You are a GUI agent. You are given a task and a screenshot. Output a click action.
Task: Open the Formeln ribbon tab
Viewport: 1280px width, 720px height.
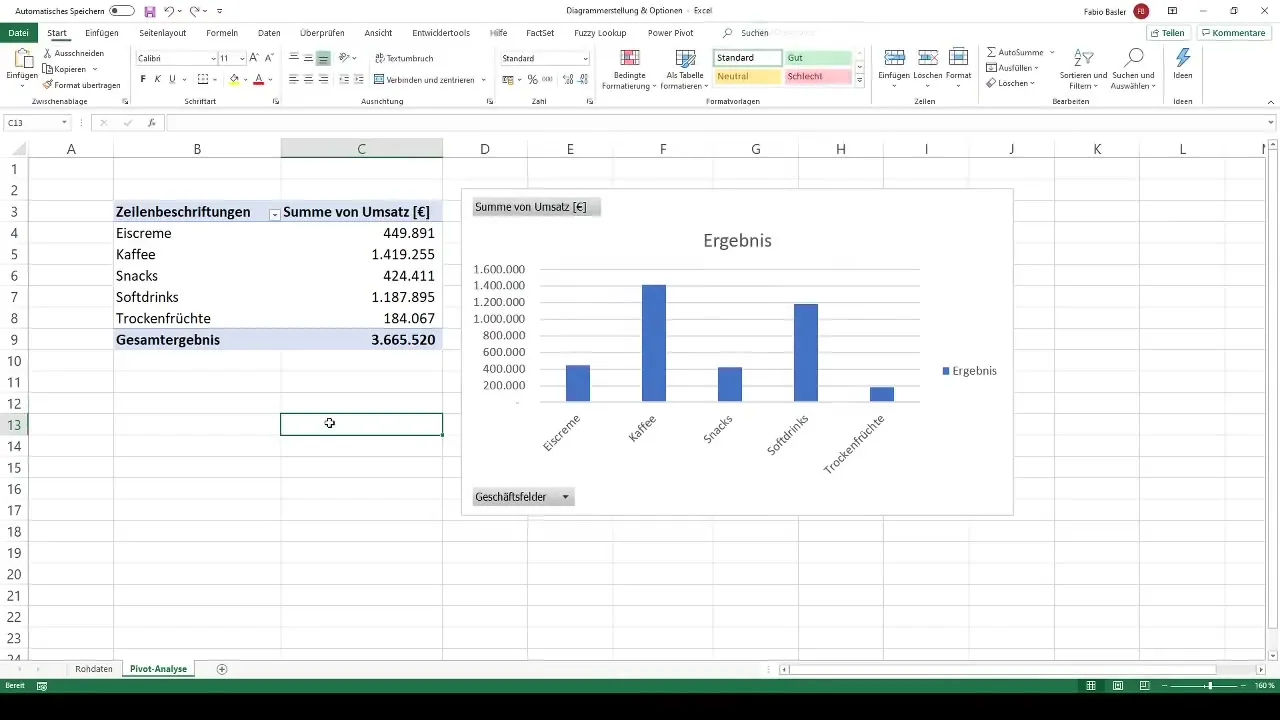pos(222,32)
